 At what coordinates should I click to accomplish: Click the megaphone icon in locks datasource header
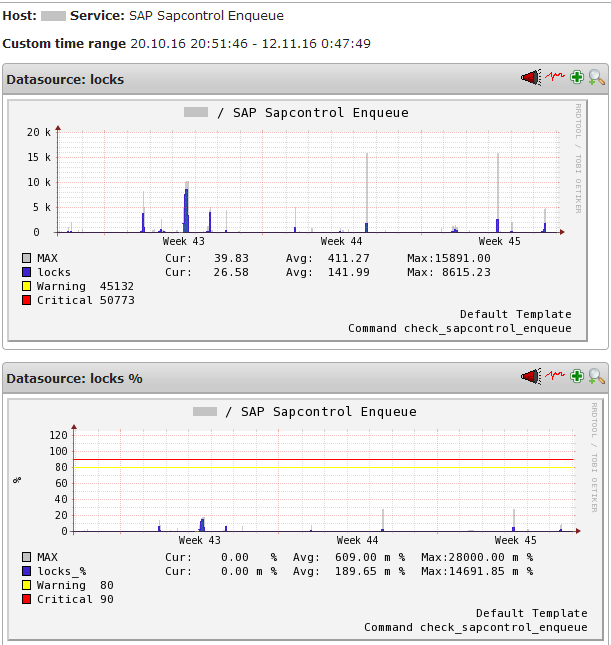[x=531, y=77]
